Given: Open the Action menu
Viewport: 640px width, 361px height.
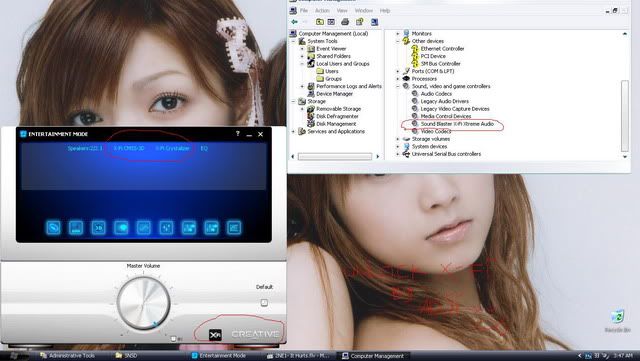Looking at the screenshot, I should click(322, 11).
